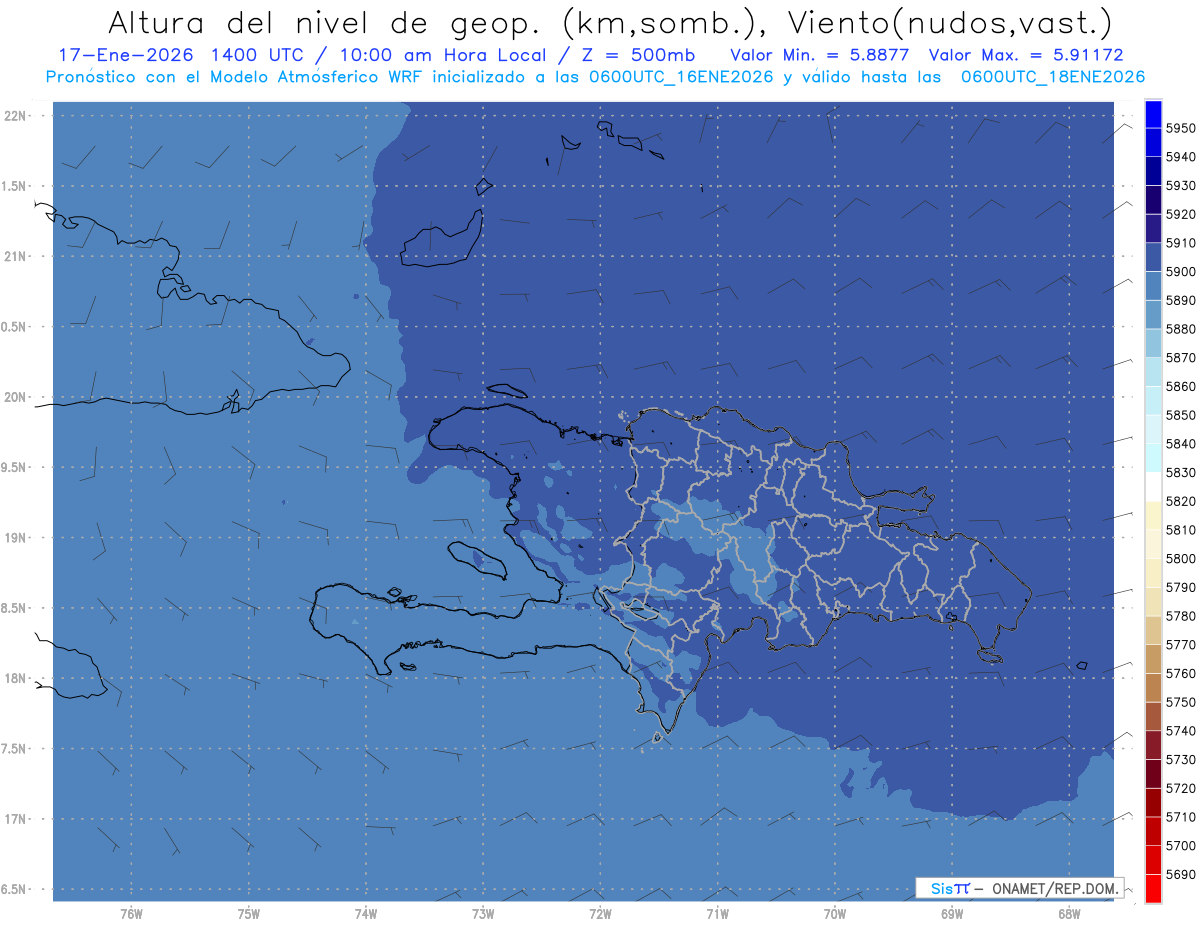Click the bottom red legend band below 5690
Screen dimensions: 1200x927
(x=1153, y=887)
